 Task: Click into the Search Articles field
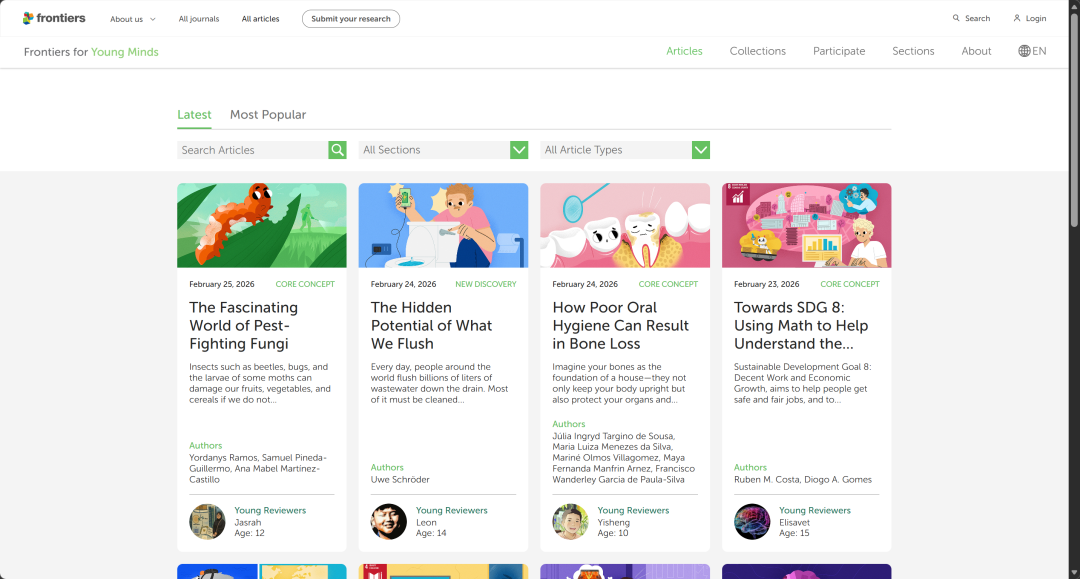(x=252, y=150)
